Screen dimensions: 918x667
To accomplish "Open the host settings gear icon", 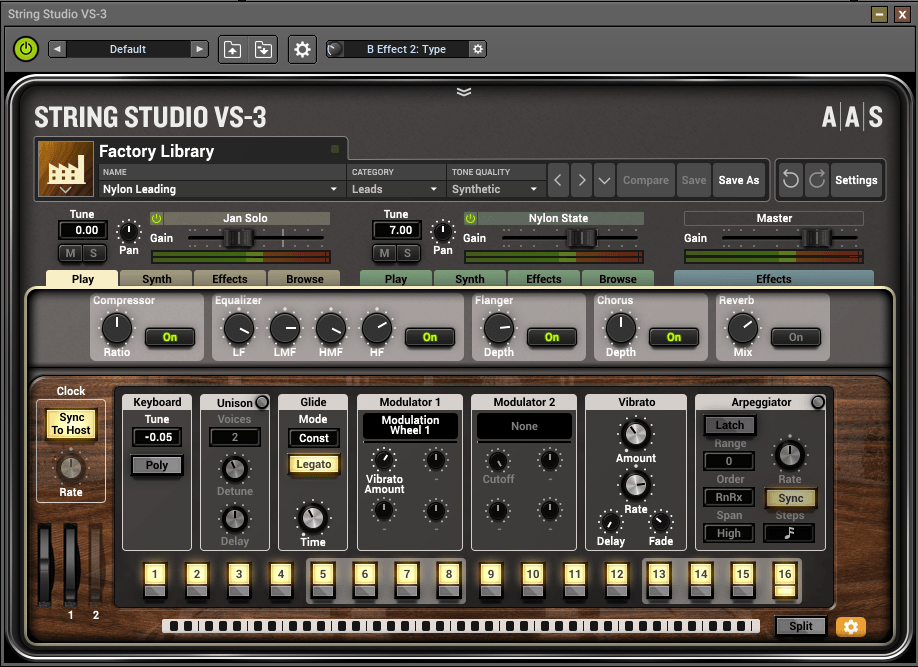I will tap(302, 50).
